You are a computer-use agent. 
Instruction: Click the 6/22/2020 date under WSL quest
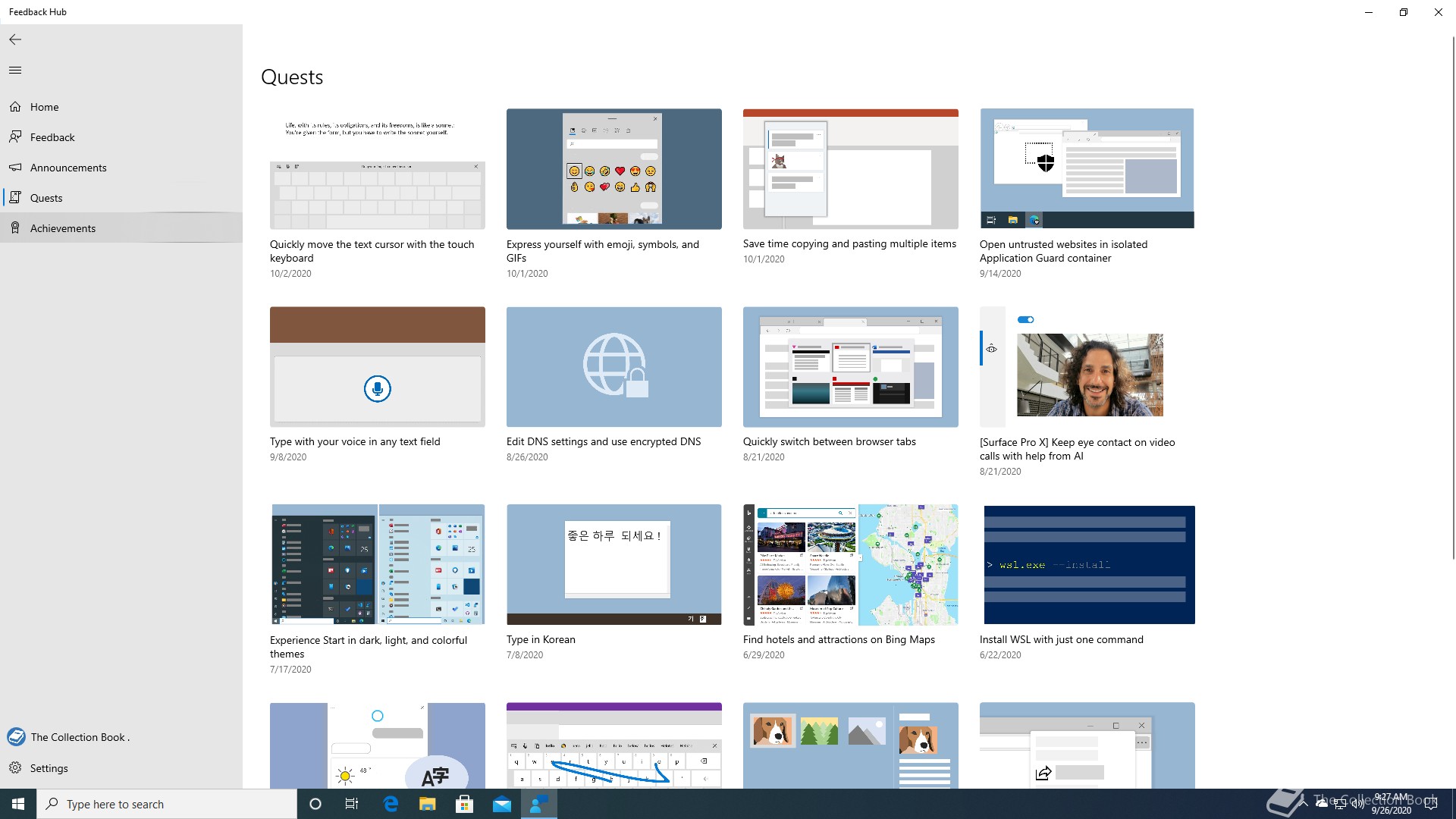(x=1000, y=654)
